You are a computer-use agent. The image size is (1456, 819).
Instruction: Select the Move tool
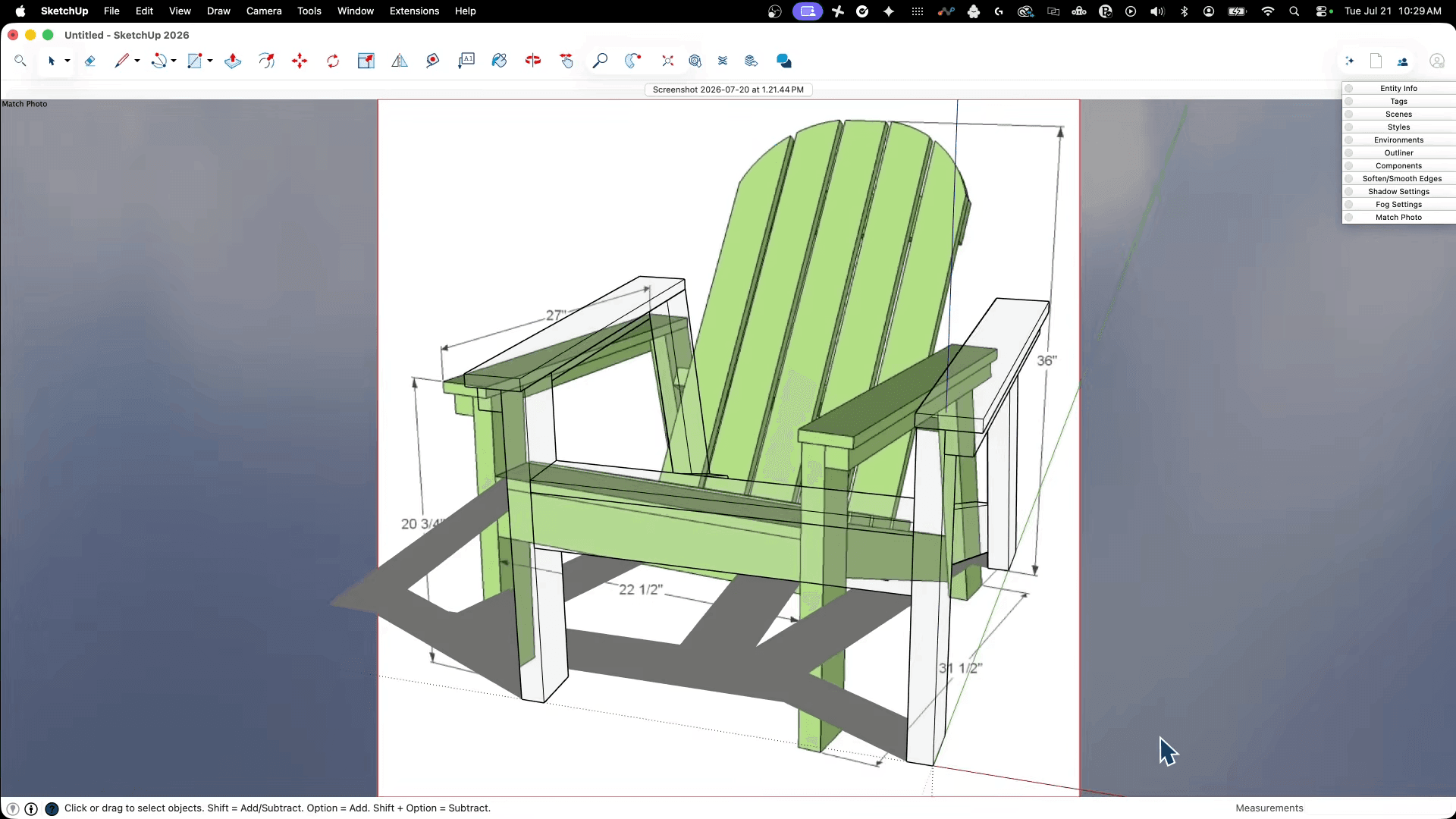tap(300, 61)
